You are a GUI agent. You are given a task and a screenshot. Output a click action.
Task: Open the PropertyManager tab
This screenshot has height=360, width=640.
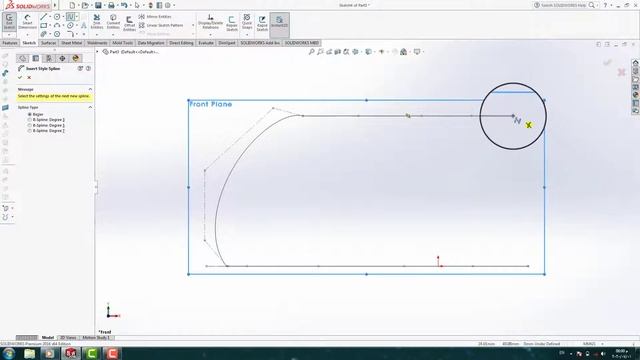point(36,58)
